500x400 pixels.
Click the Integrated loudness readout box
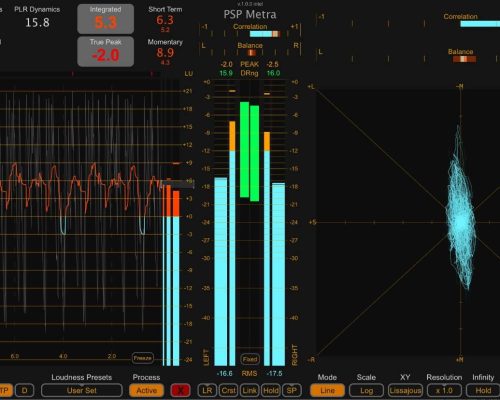coord(106,19)
